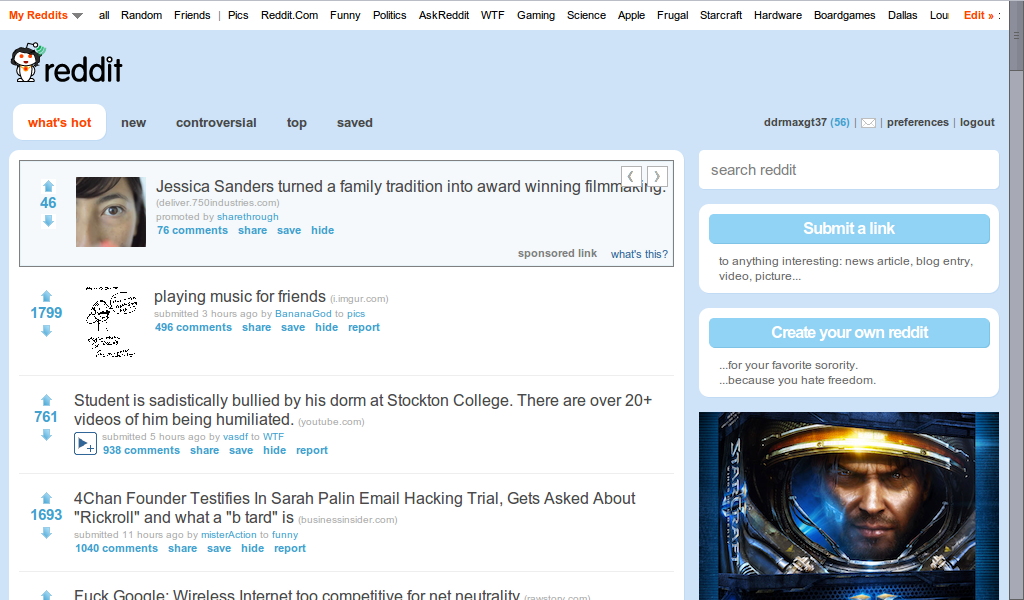This screenshot has width=1024, height=600.
Task: Downvote the Stockton College bullying post
Action: [x=46, y=435]
